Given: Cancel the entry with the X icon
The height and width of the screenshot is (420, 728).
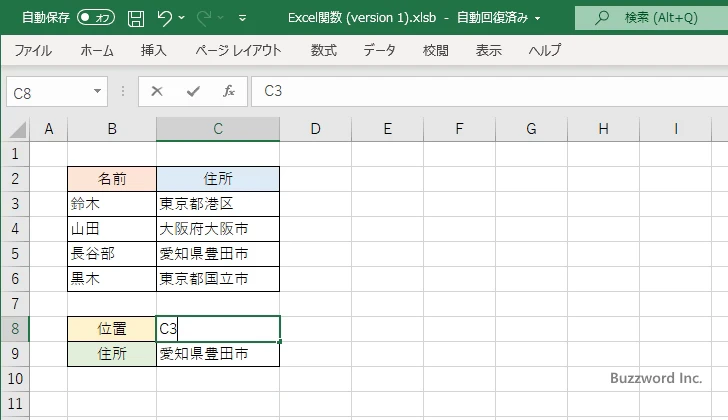Looking at the screenshot, I should 157,91.
